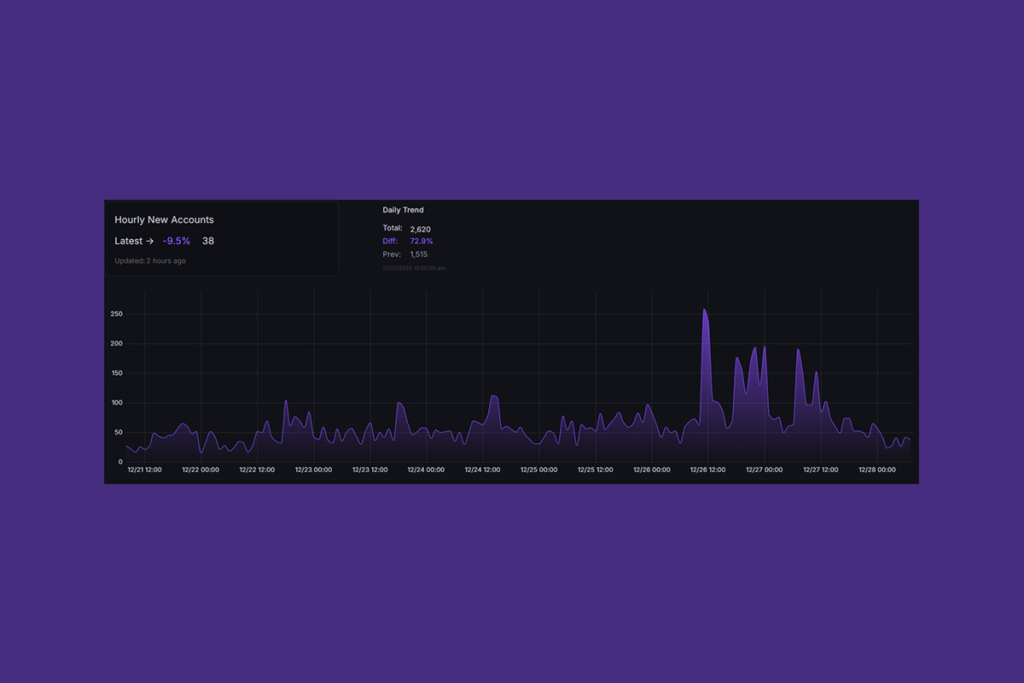Screen dimensions: 1024x683
Task: Select the 100 gridline label
Action: (115, 402)
